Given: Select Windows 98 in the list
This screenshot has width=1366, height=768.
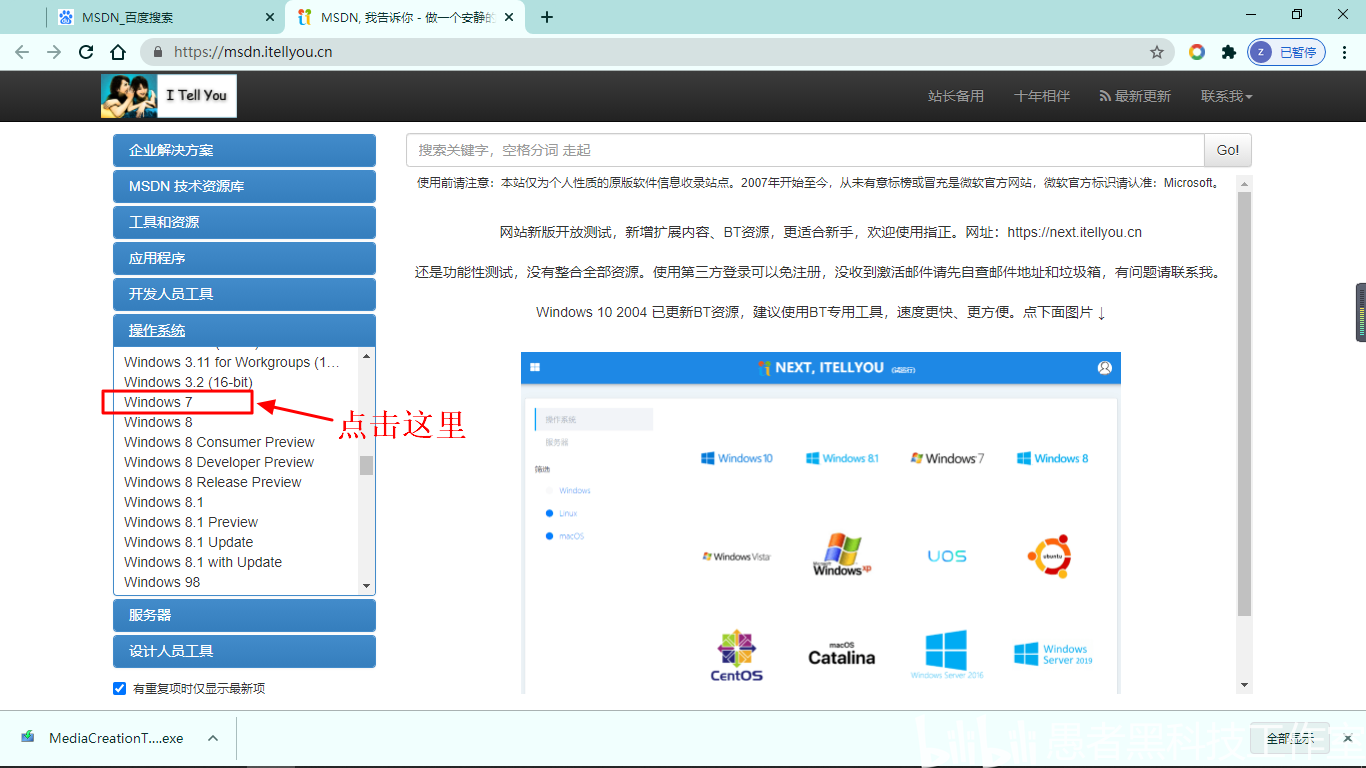Looking at the screenshot, I should tap(162, 582).
